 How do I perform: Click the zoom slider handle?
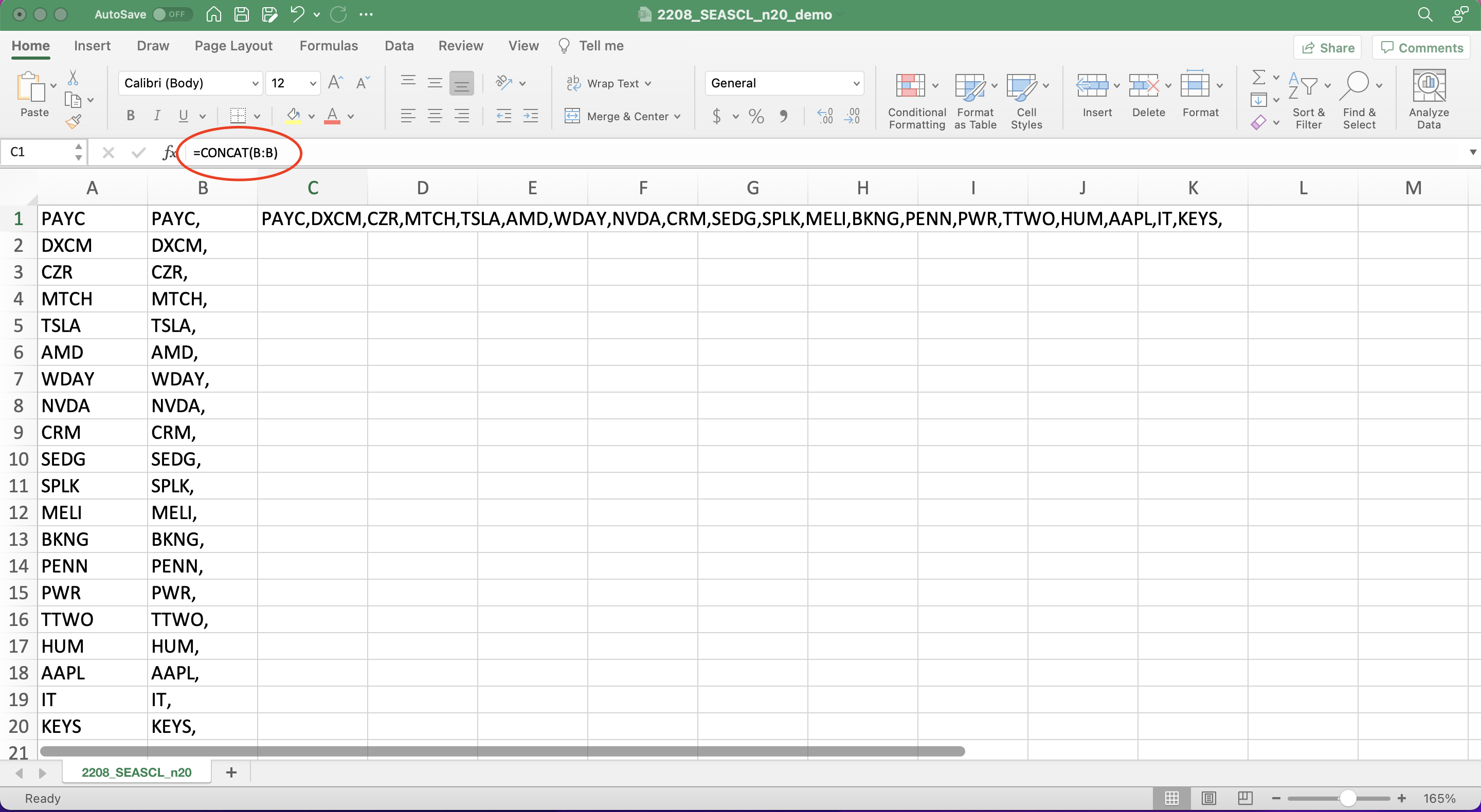1348,798
